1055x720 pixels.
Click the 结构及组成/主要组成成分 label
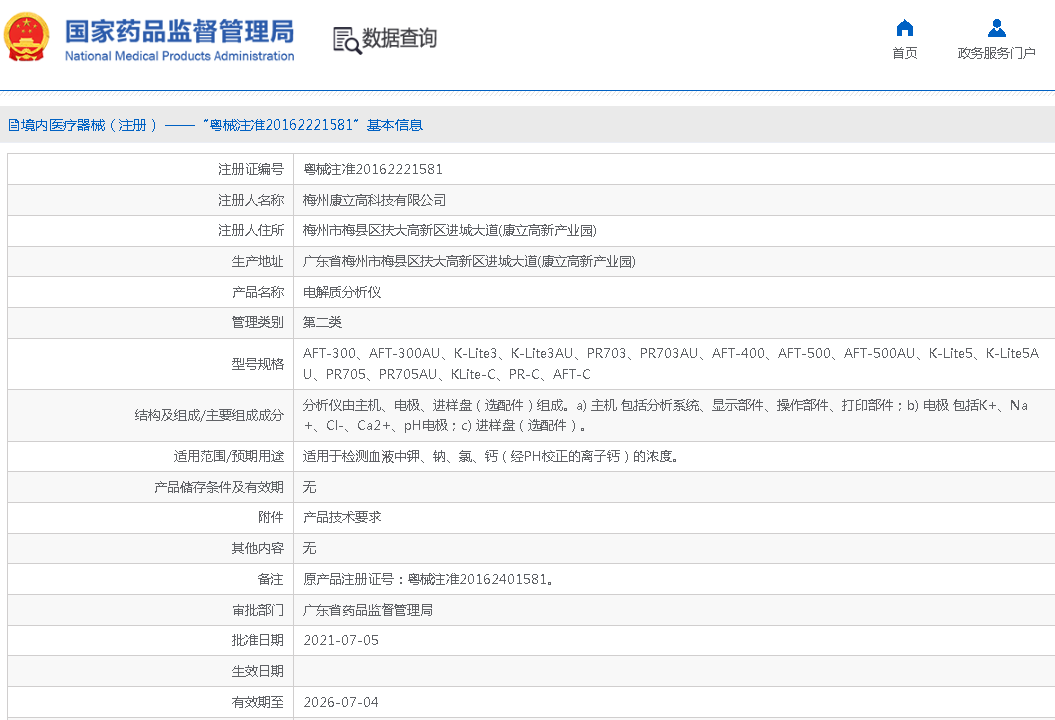point(209,415)
